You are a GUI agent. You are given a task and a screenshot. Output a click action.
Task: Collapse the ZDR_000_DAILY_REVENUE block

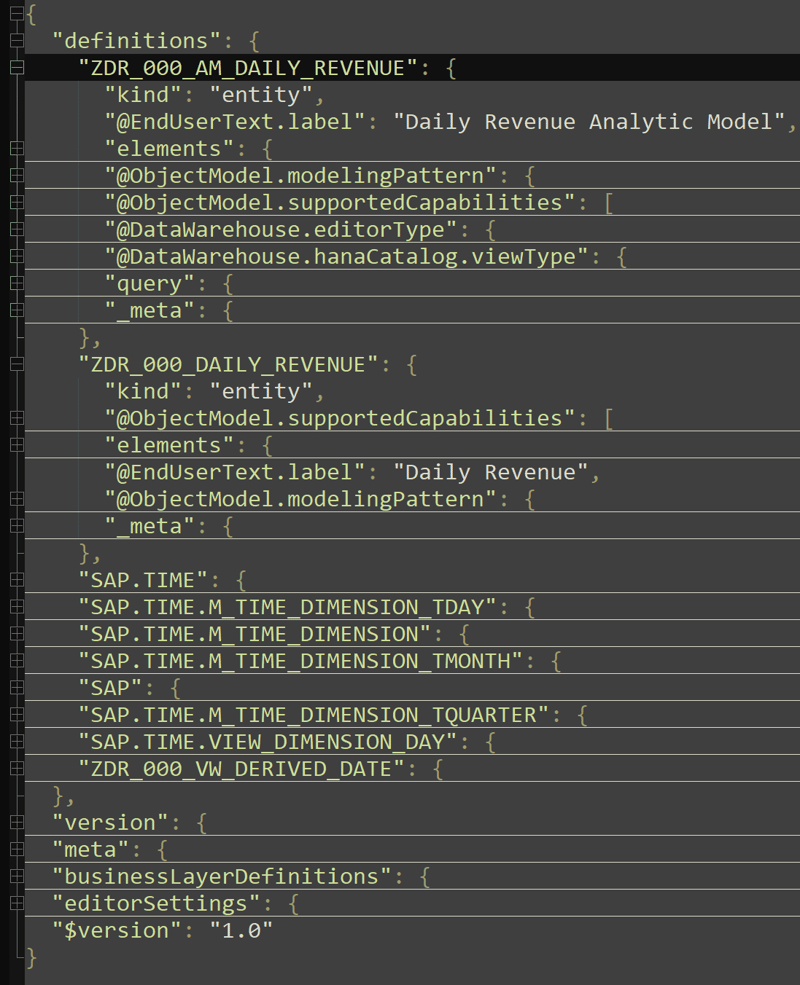click(17, 364)
